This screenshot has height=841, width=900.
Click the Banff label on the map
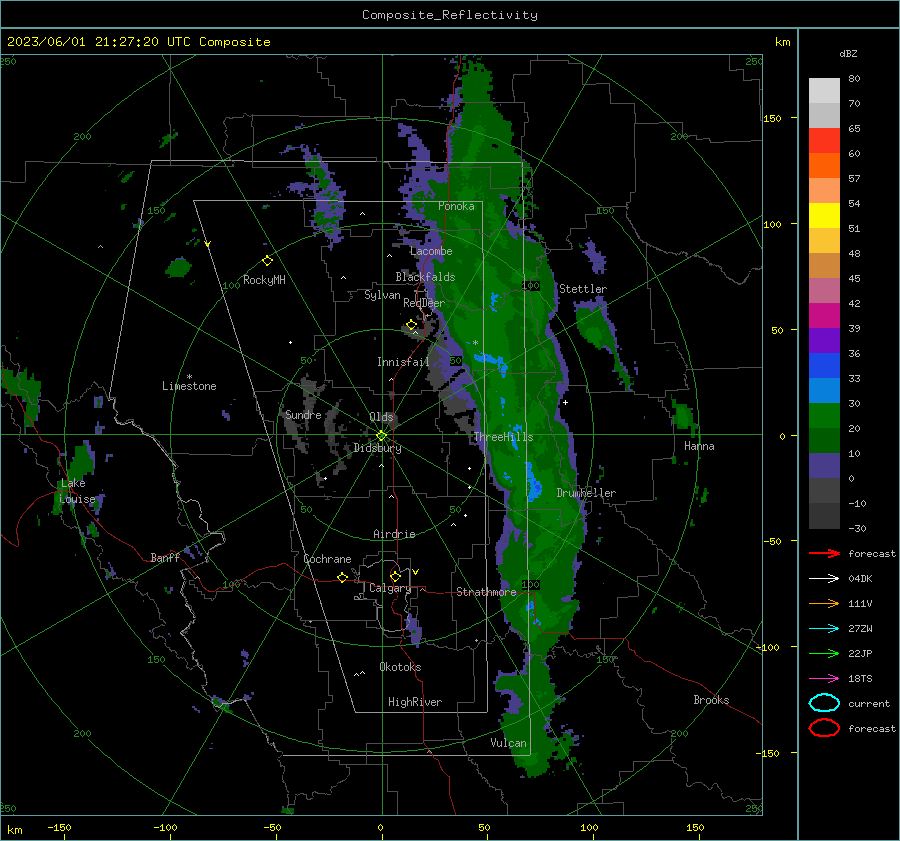click(165, 557)
